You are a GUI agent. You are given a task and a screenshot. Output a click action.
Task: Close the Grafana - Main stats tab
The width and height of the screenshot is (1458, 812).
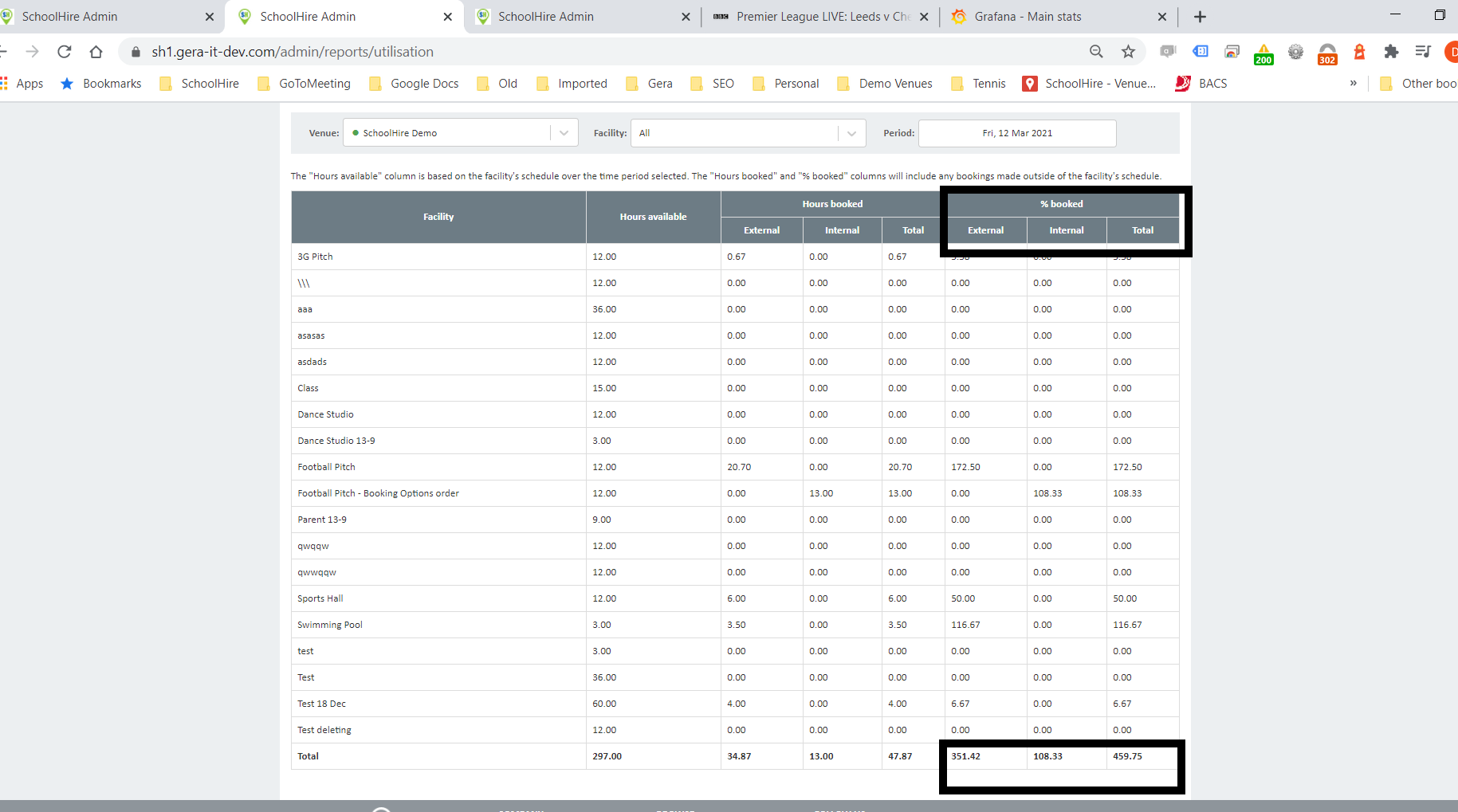(1161, 17)
